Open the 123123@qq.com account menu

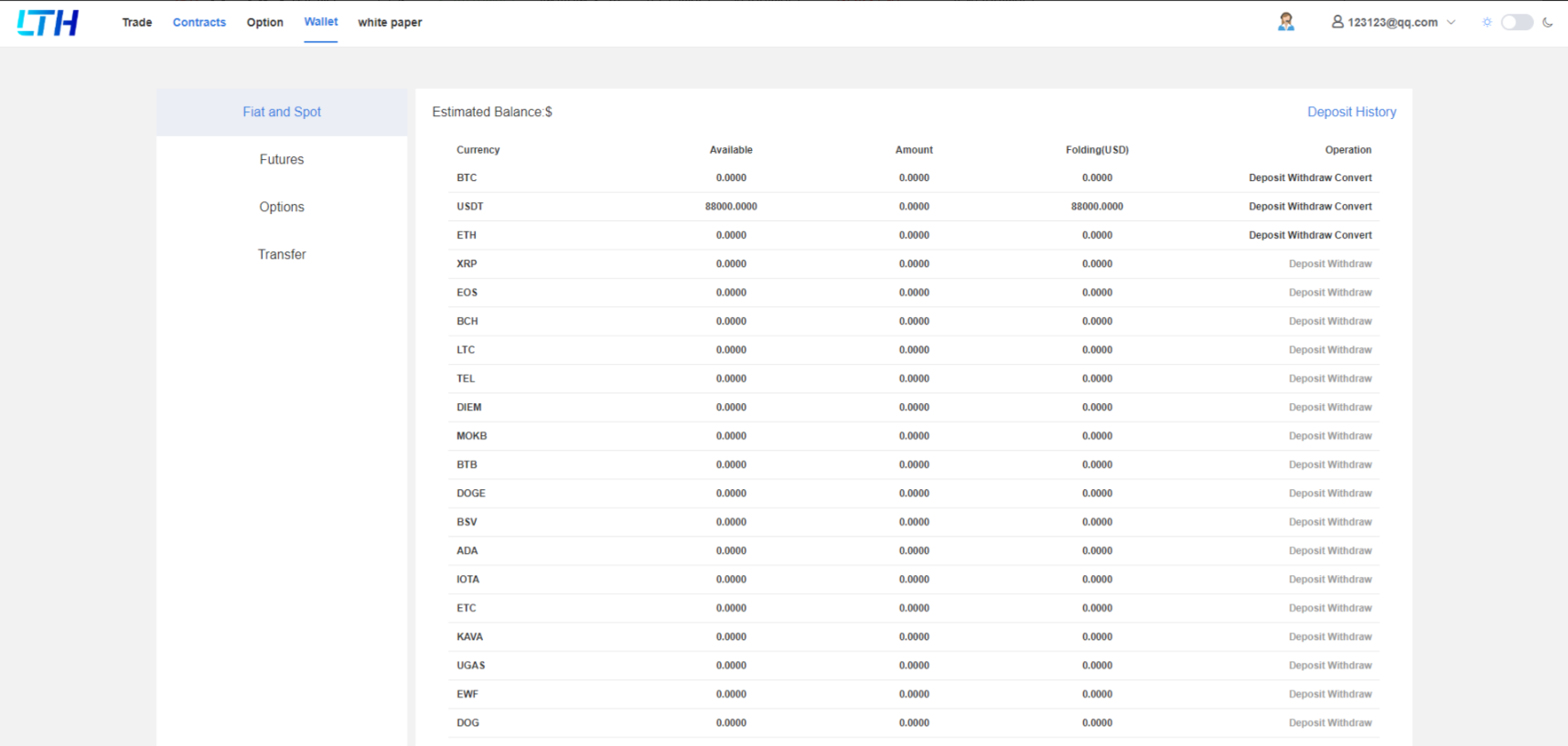click(x=1392, y=22)
